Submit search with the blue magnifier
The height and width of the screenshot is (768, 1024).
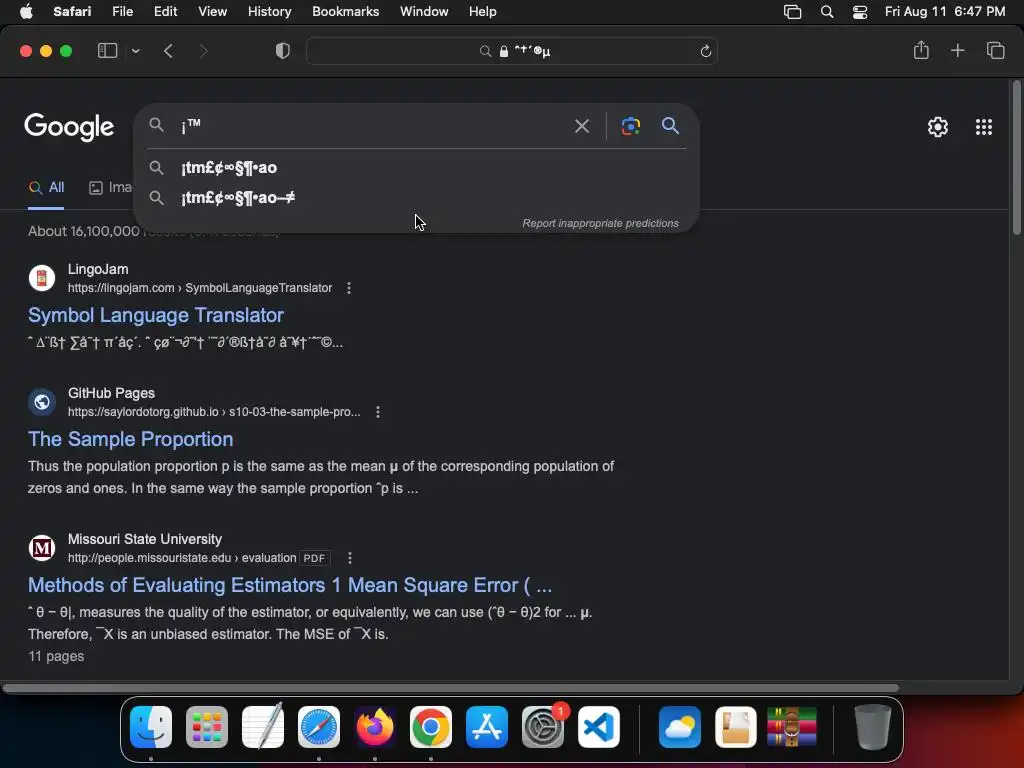[x=670, y=125]
